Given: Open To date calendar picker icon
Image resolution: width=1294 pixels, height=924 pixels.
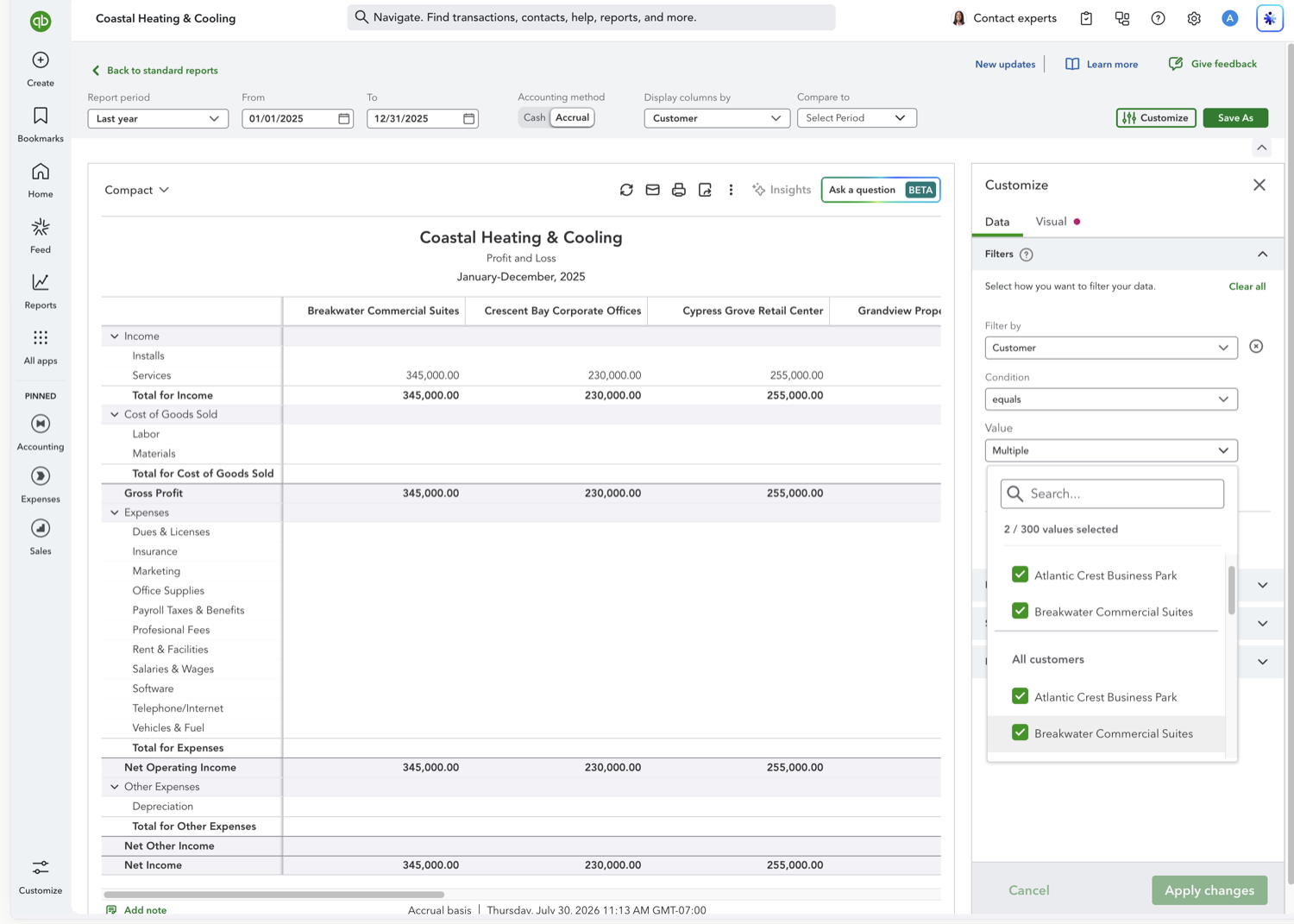Looking at the screenshot, I should (469, 118).
